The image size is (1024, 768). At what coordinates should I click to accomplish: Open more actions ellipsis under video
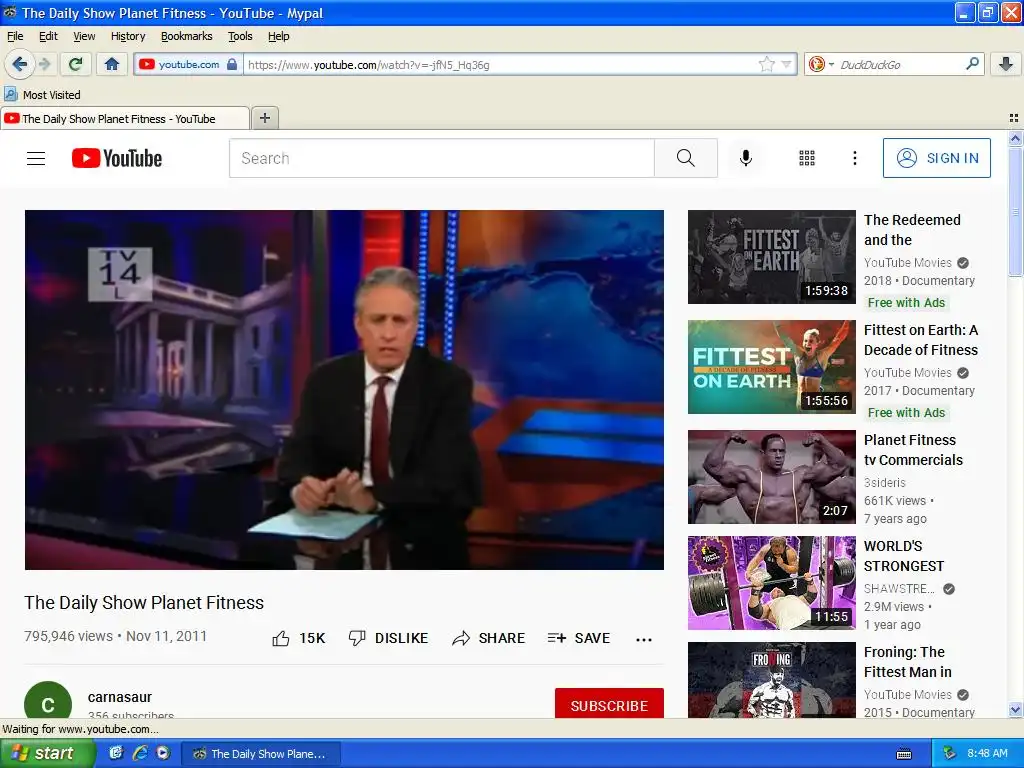point(644,639)
